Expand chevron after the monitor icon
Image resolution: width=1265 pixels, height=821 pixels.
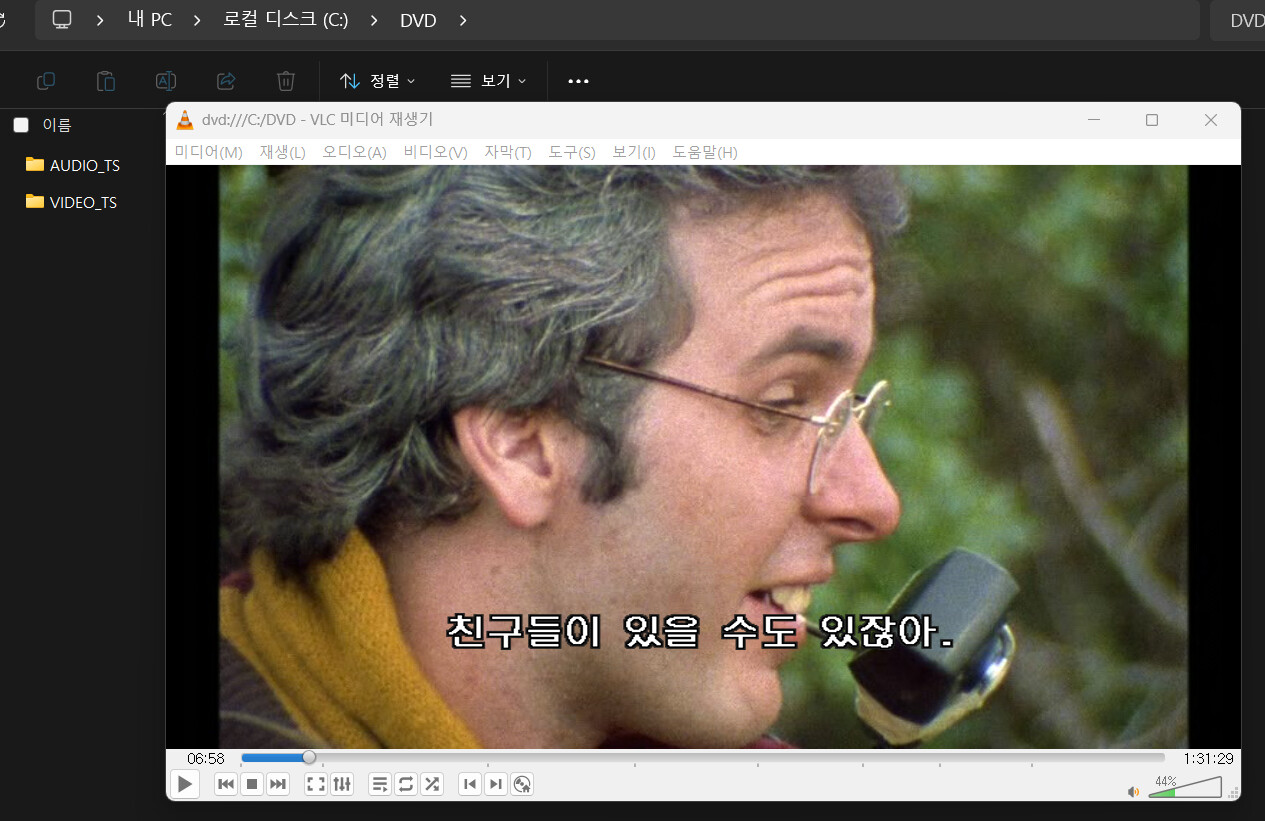[x=101, y=20]
